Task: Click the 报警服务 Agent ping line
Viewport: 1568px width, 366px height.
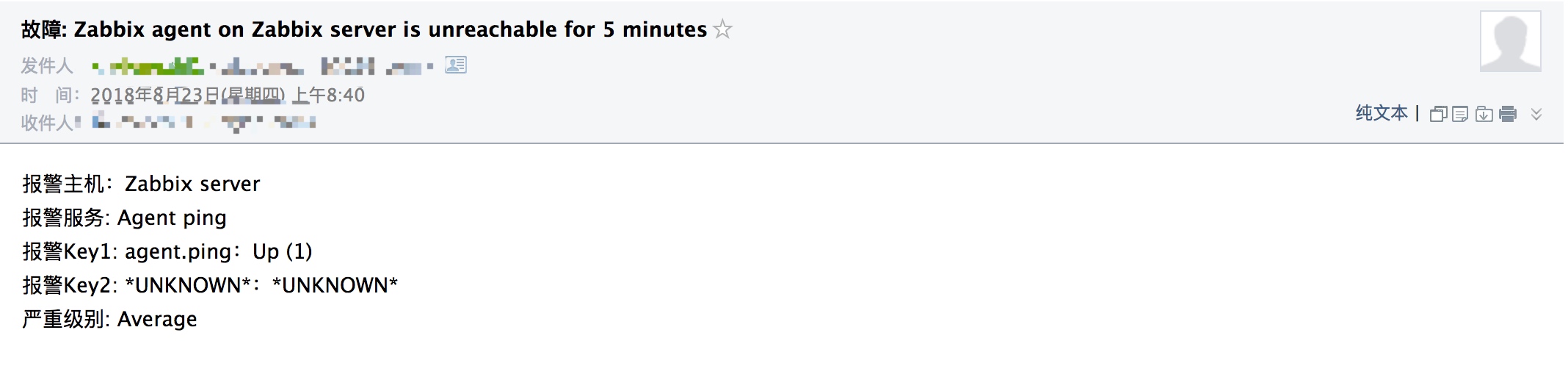Action: (124, 218)
